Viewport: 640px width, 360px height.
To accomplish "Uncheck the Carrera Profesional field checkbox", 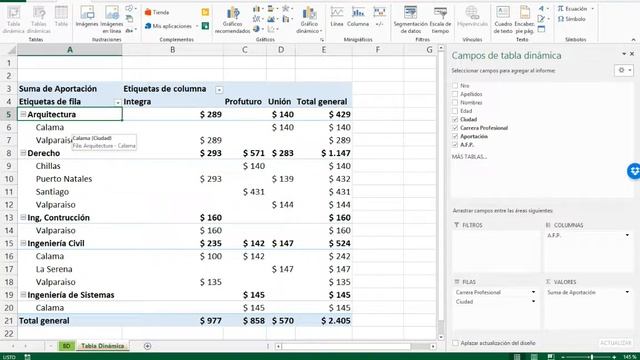I will pos(455,128).
